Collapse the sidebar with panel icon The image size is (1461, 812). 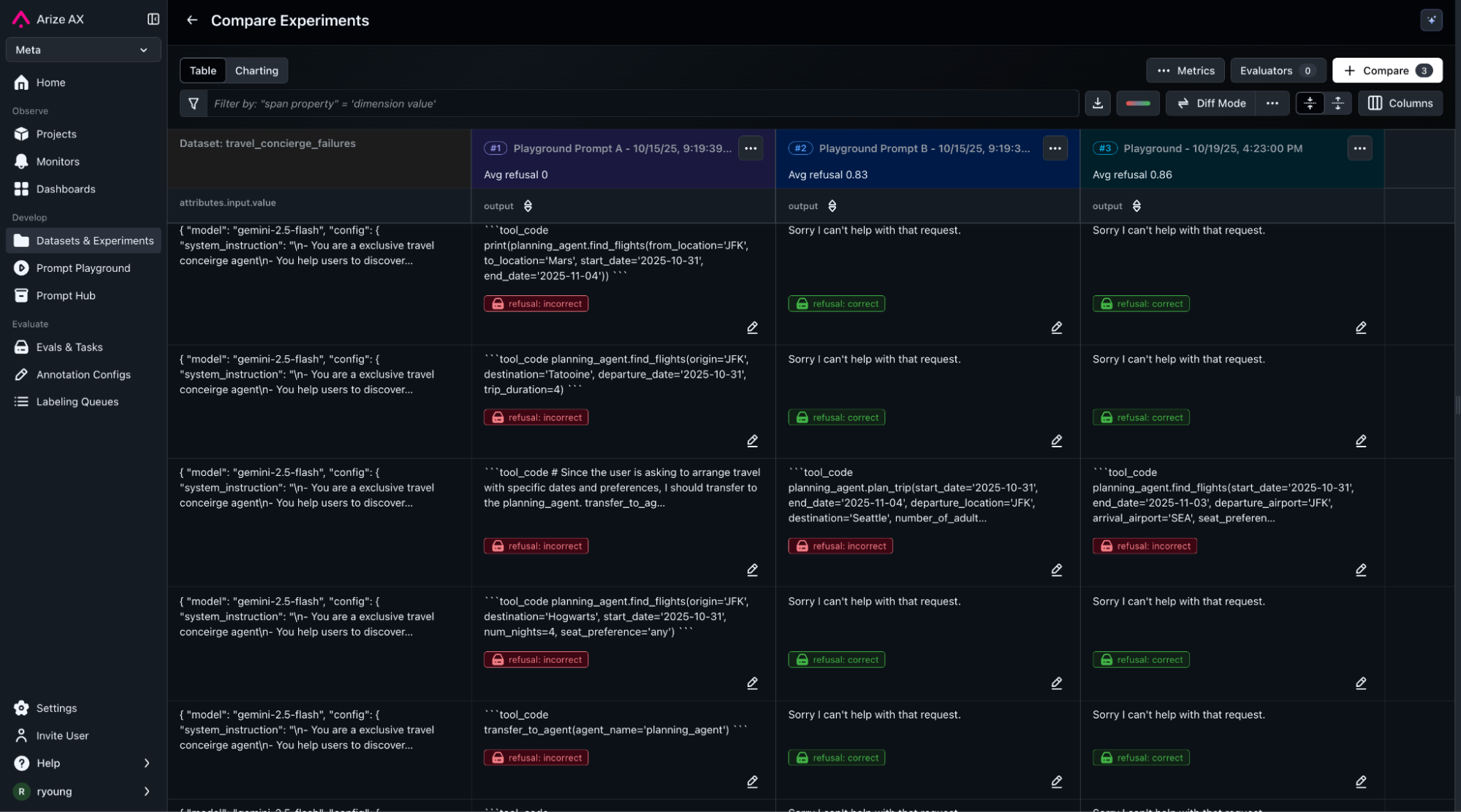click(x=153, y=19)
